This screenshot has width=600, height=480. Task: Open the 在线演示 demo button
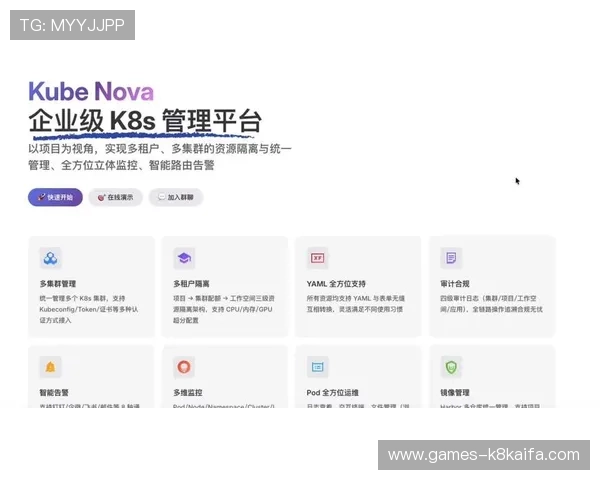point(116,197)
